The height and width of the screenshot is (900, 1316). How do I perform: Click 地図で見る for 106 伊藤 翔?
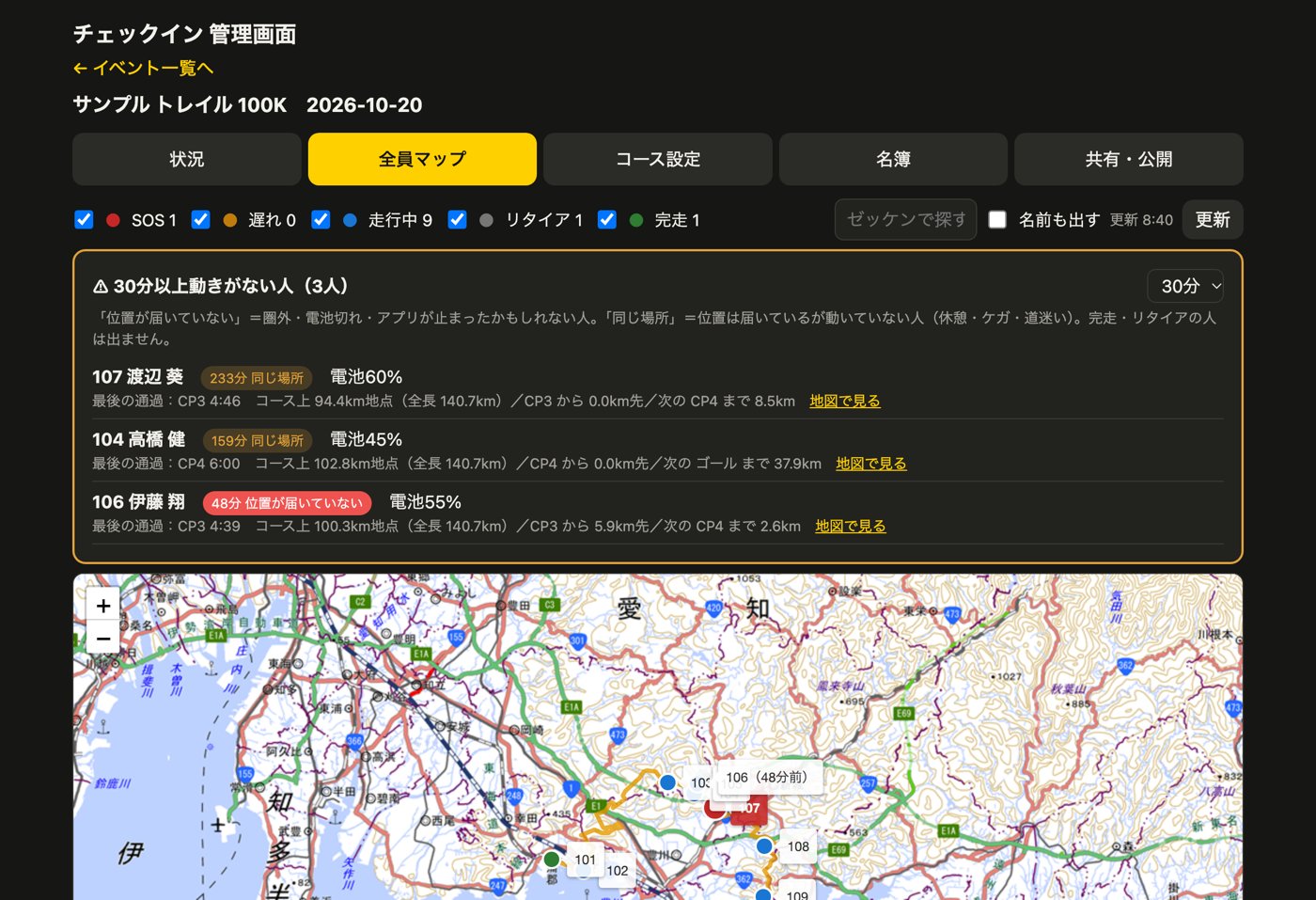point(851,527)
